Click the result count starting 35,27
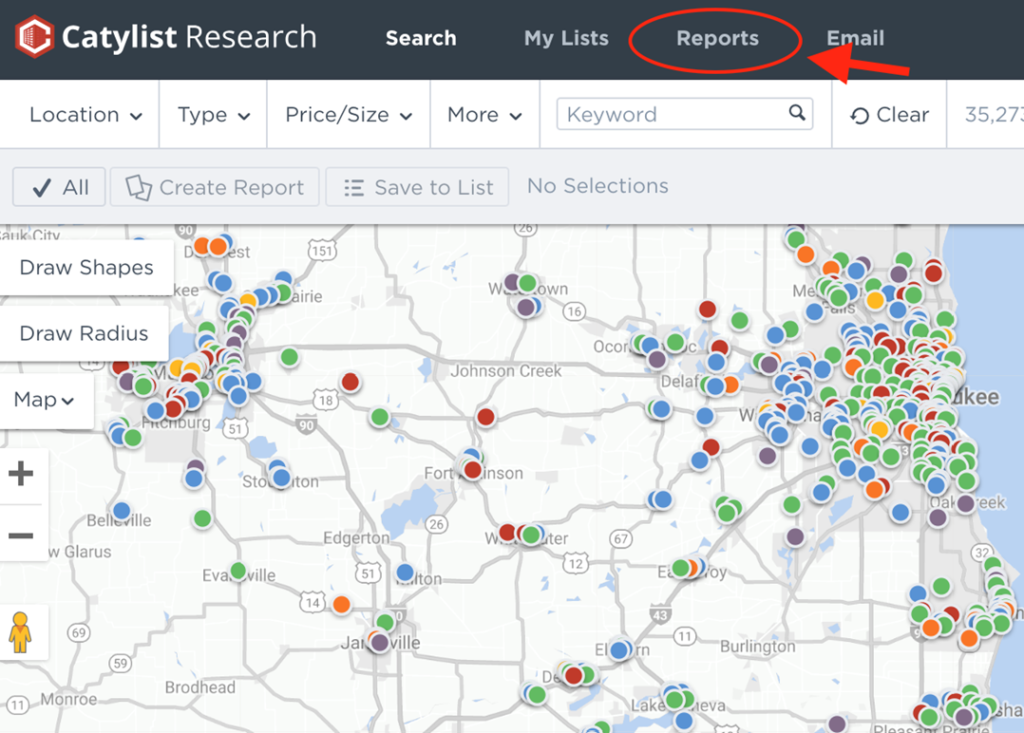This screenshot has width=1024, height=733. 994,115
